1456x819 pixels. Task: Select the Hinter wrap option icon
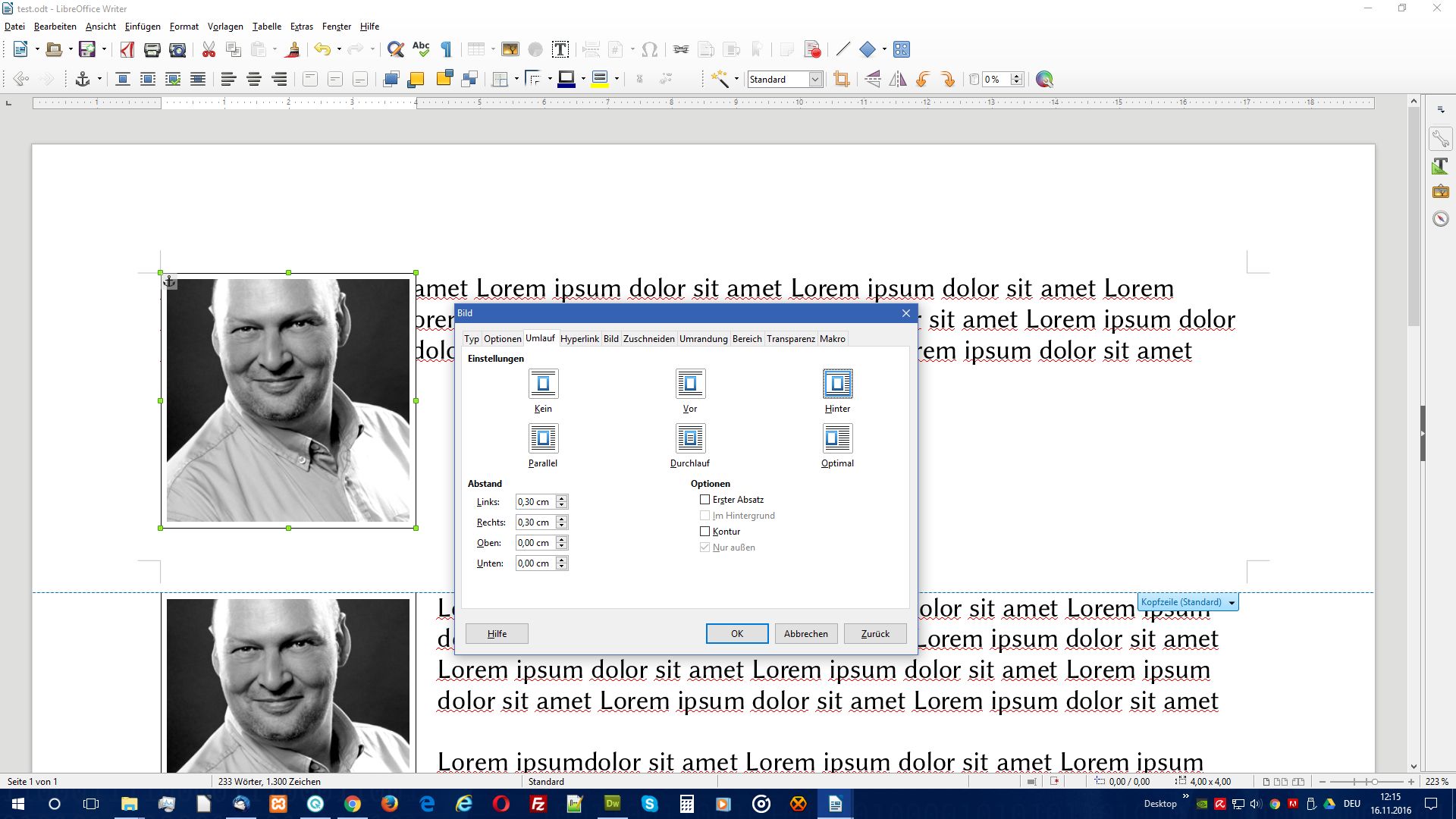point(837,384)
